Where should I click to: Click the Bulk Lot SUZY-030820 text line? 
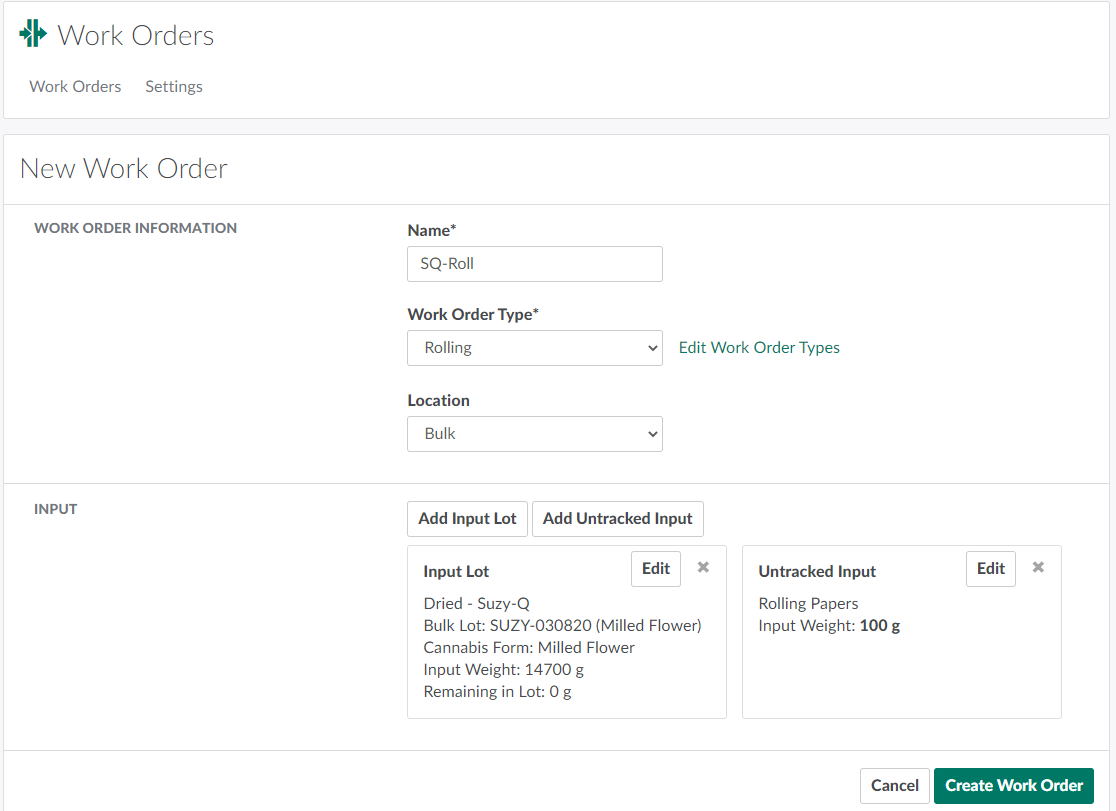[x=562, y=626]
